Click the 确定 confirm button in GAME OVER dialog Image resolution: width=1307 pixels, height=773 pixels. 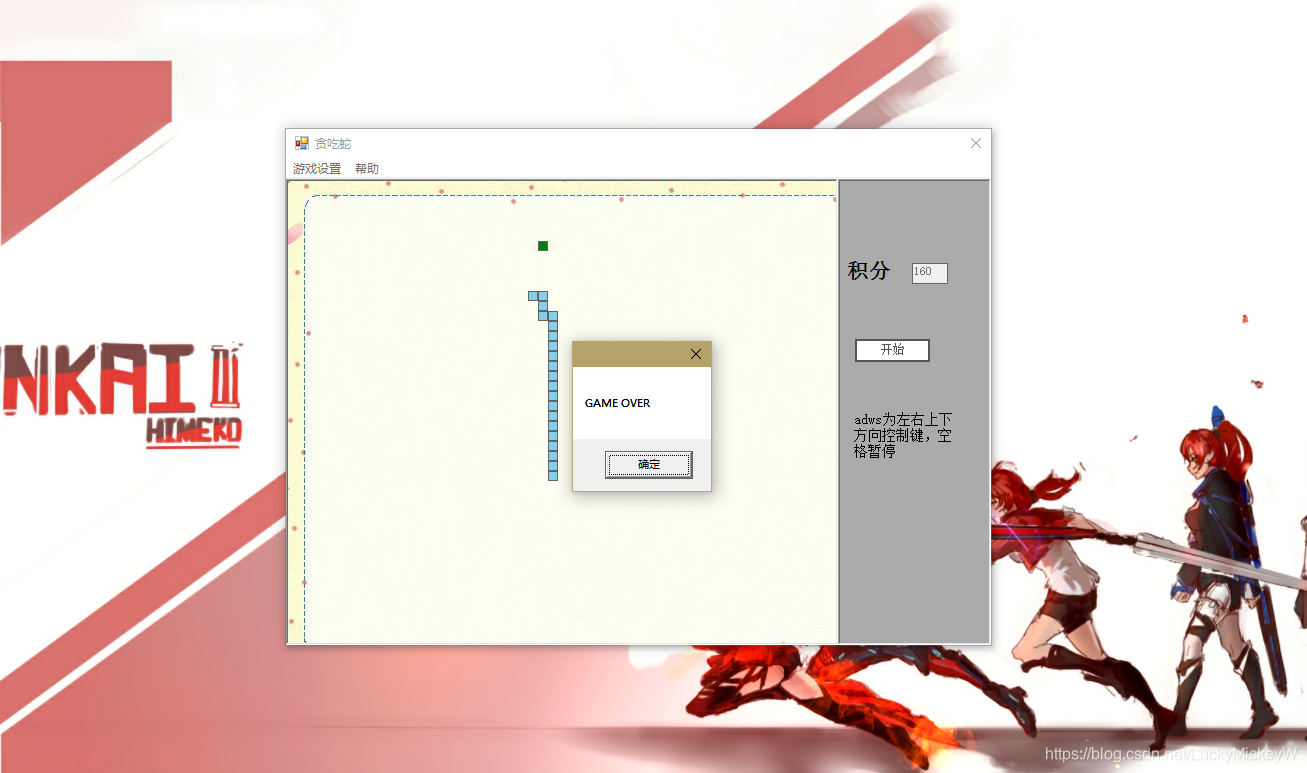[648, 464]
